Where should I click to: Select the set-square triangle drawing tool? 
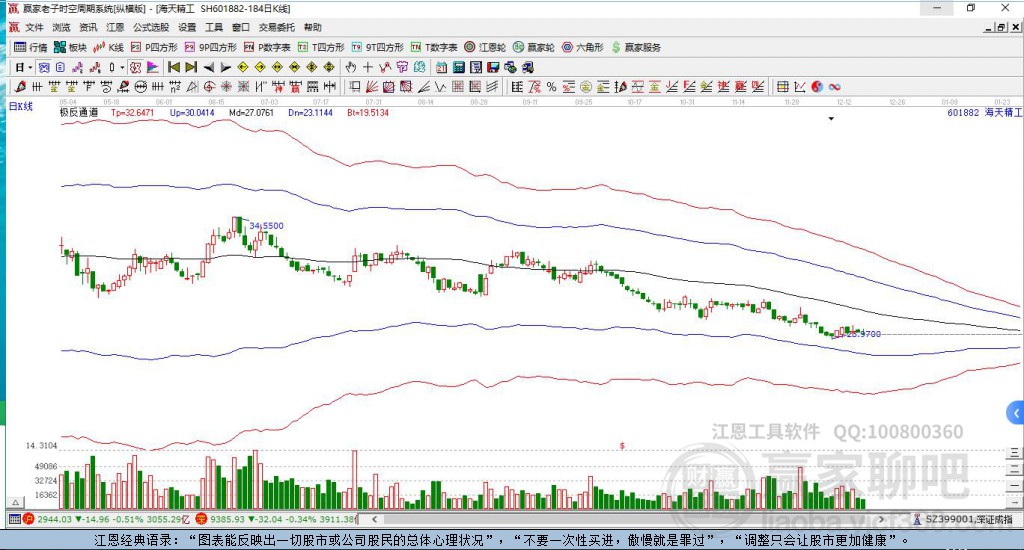point(192,87)
